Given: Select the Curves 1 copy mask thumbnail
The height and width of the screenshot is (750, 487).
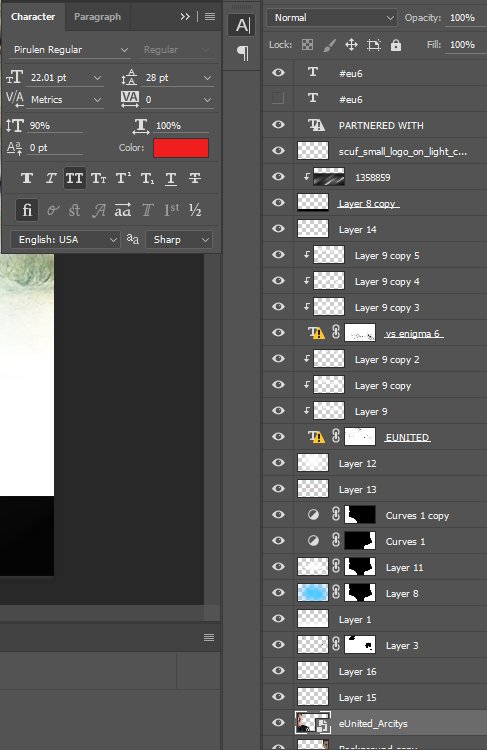Looking at the screenshot, I should pos(360,515).
